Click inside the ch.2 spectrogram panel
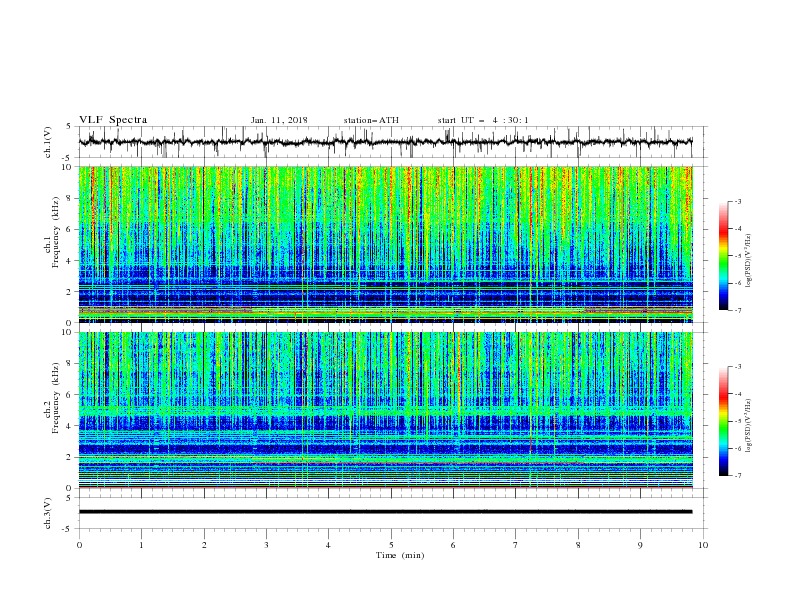792x612 pixels. (385, 410)
